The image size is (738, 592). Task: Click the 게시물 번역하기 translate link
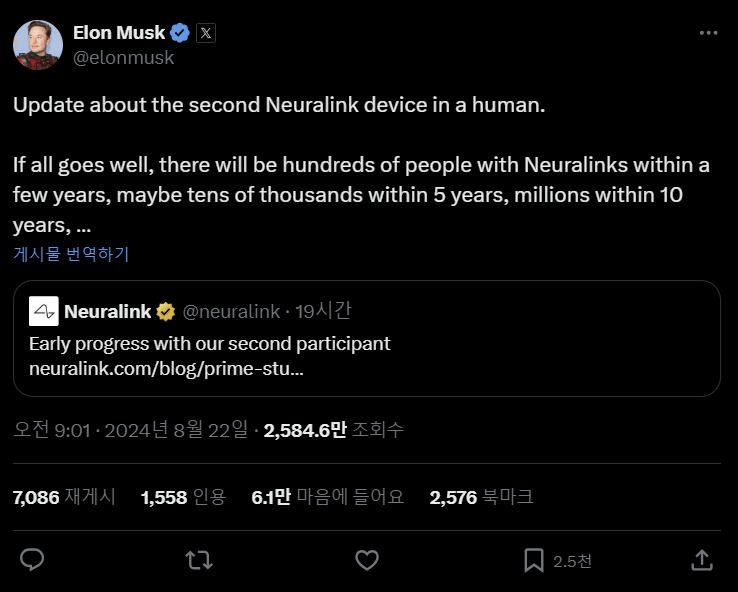tap(71, 254)
